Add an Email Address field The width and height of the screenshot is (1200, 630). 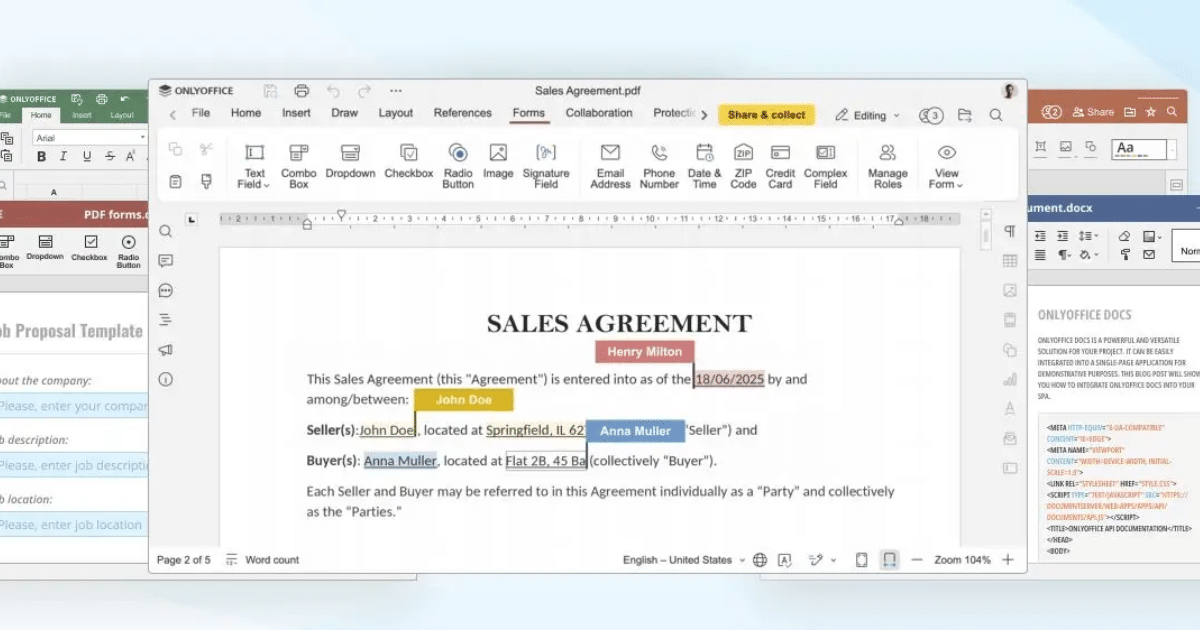point(610,165)
